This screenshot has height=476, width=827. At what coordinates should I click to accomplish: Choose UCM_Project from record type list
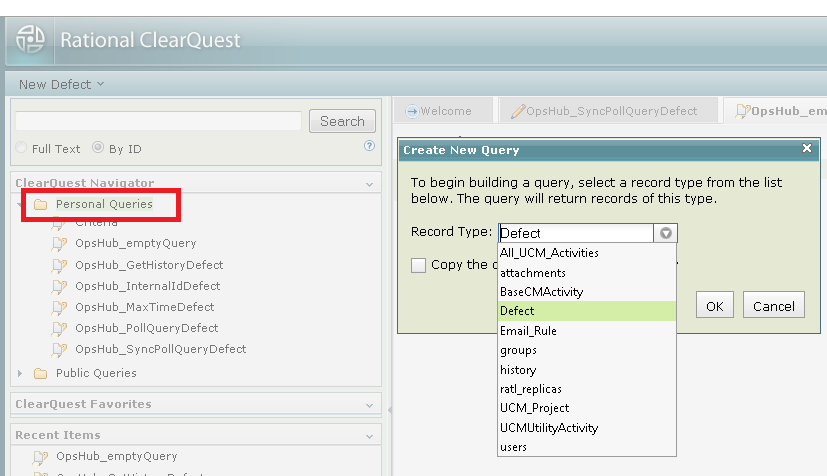pyautogui.click(x=535, y=408)
